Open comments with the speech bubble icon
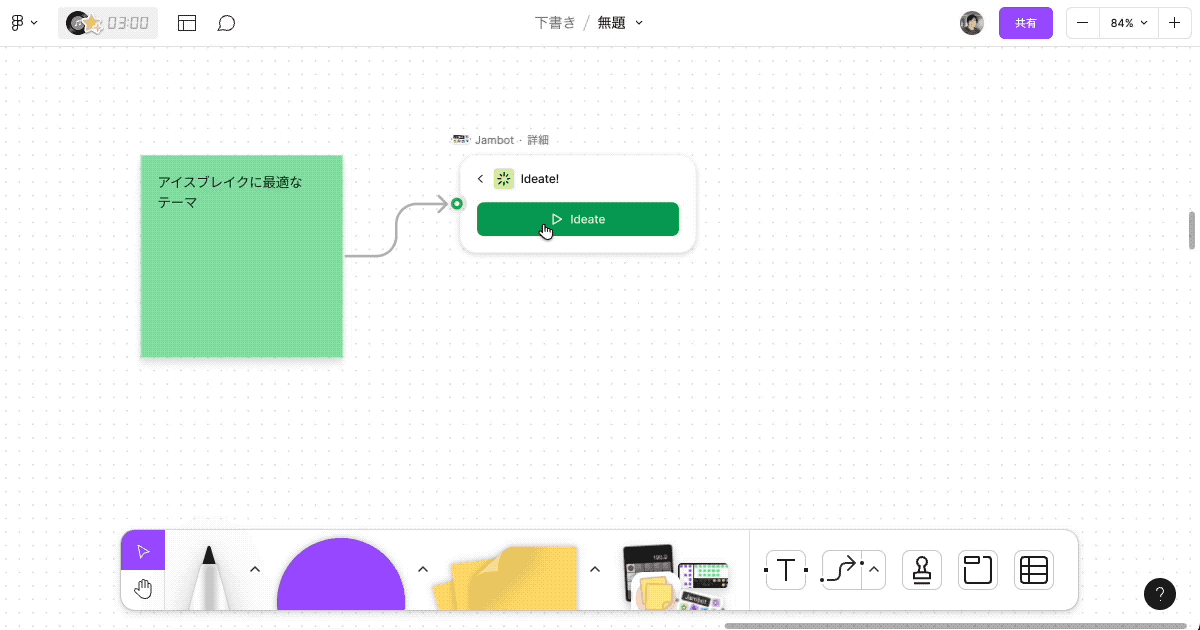1200x630 pixels. (x=227, y=22)
